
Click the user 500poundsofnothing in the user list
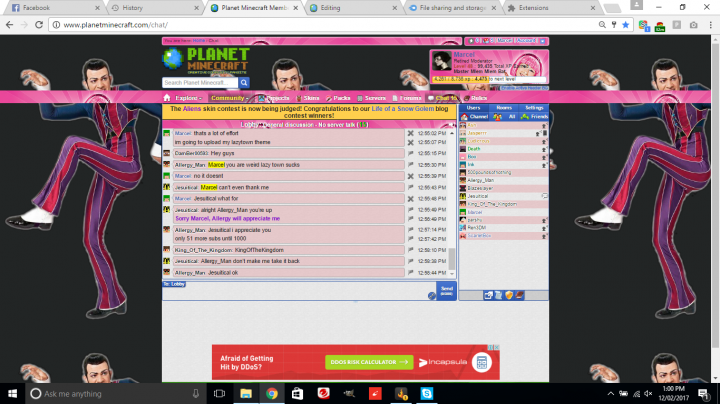[489, 173]
